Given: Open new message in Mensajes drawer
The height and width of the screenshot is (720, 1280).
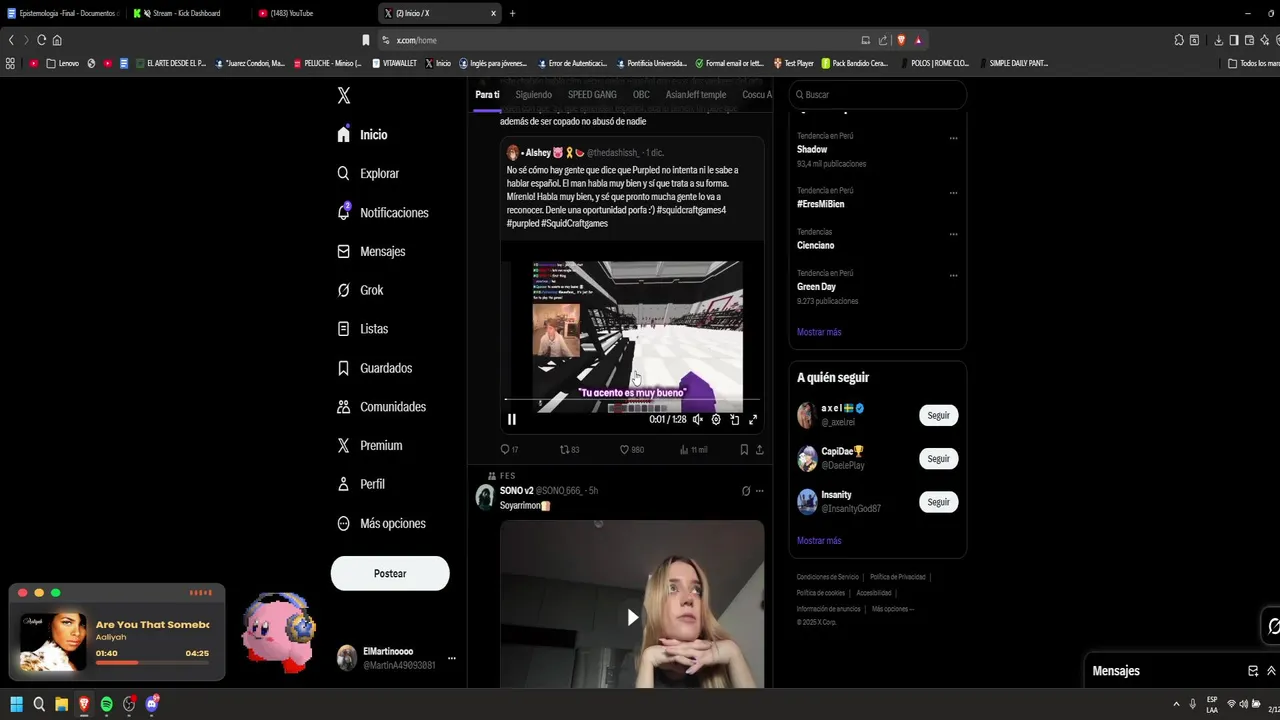Looking at the screenshot, I should point(1253,671).
